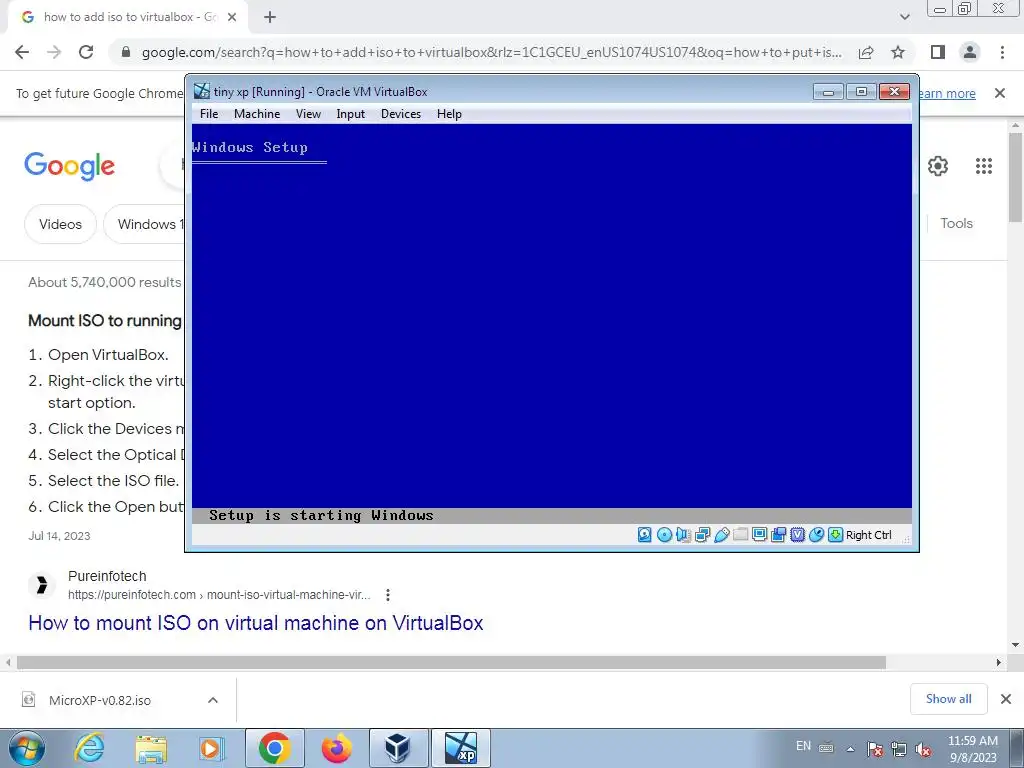This screenshot has height=768, width=1024.
Task: Click the Right Ctrl host key label
Action: [869, 535]
